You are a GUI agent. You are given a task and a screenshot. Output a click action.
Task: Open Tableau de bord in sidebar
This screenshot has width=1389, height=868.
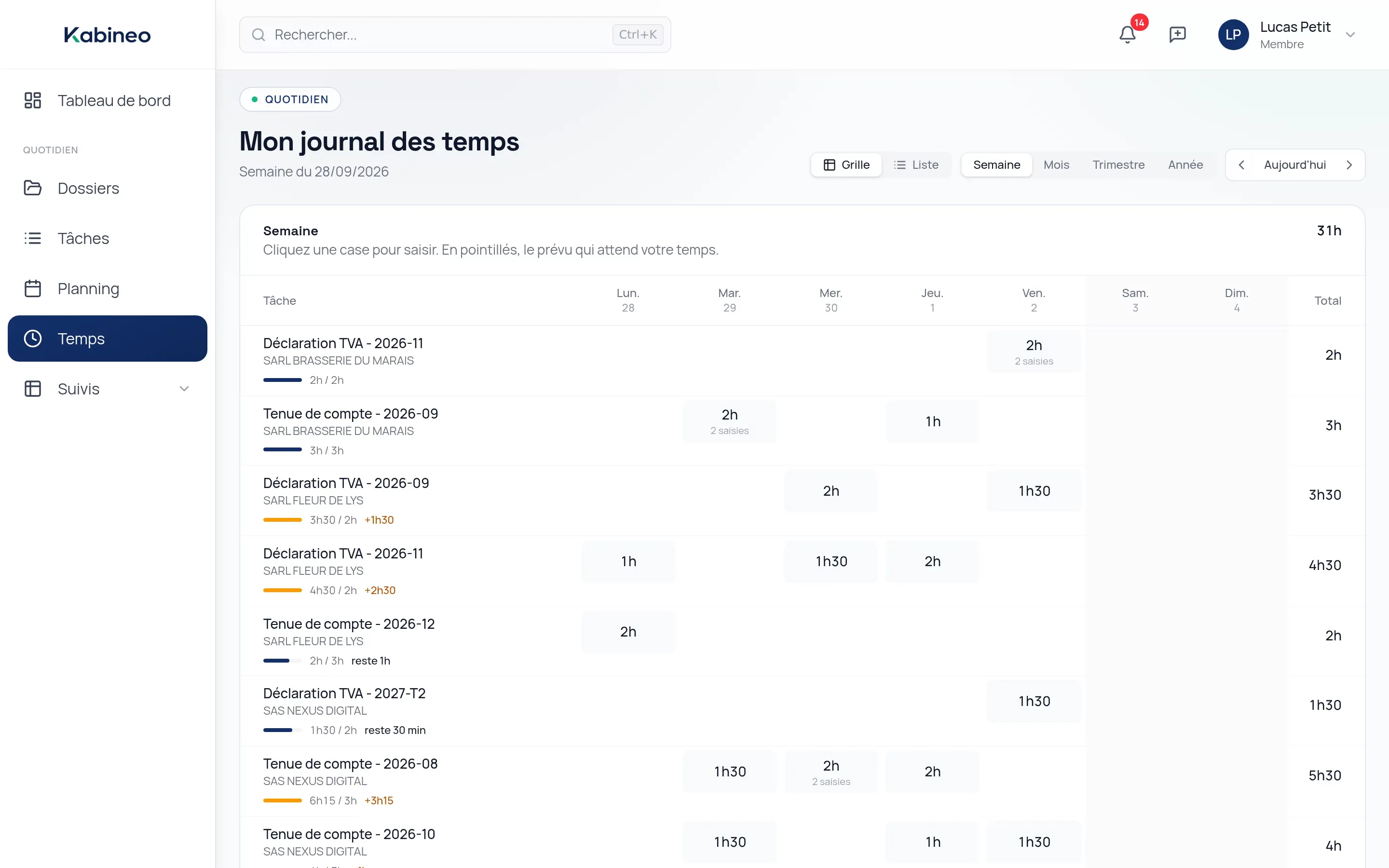(x=108, y=100)
